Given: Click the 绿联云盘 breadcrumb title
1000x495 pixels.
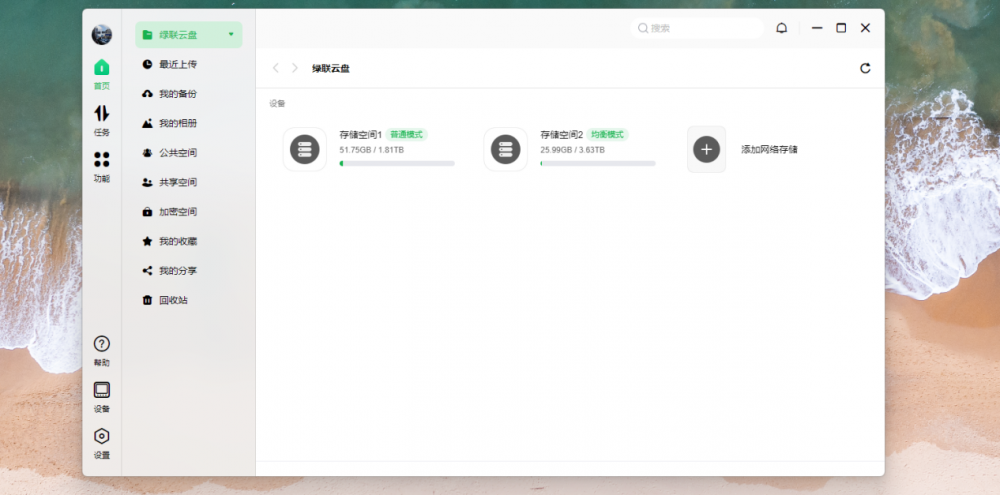Looking at the screenshot, I should pyautogui.click(x=330, y=68).
